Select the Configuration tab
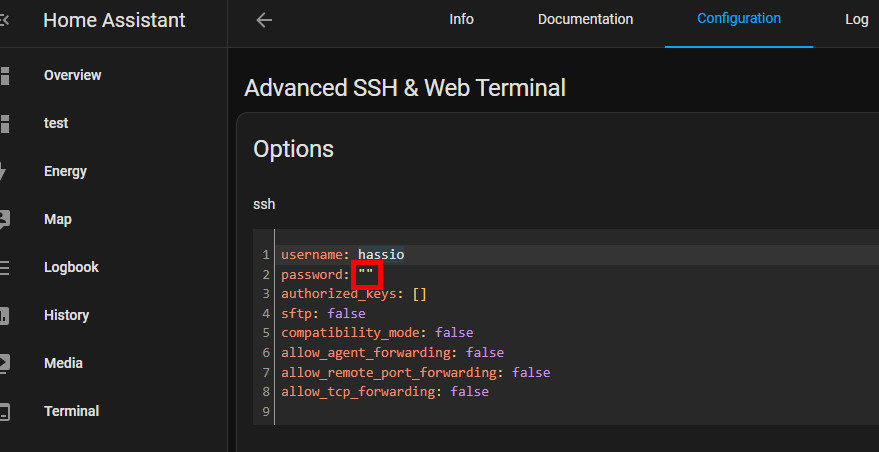This screenshot has height=452, width=879. (739, 19)
